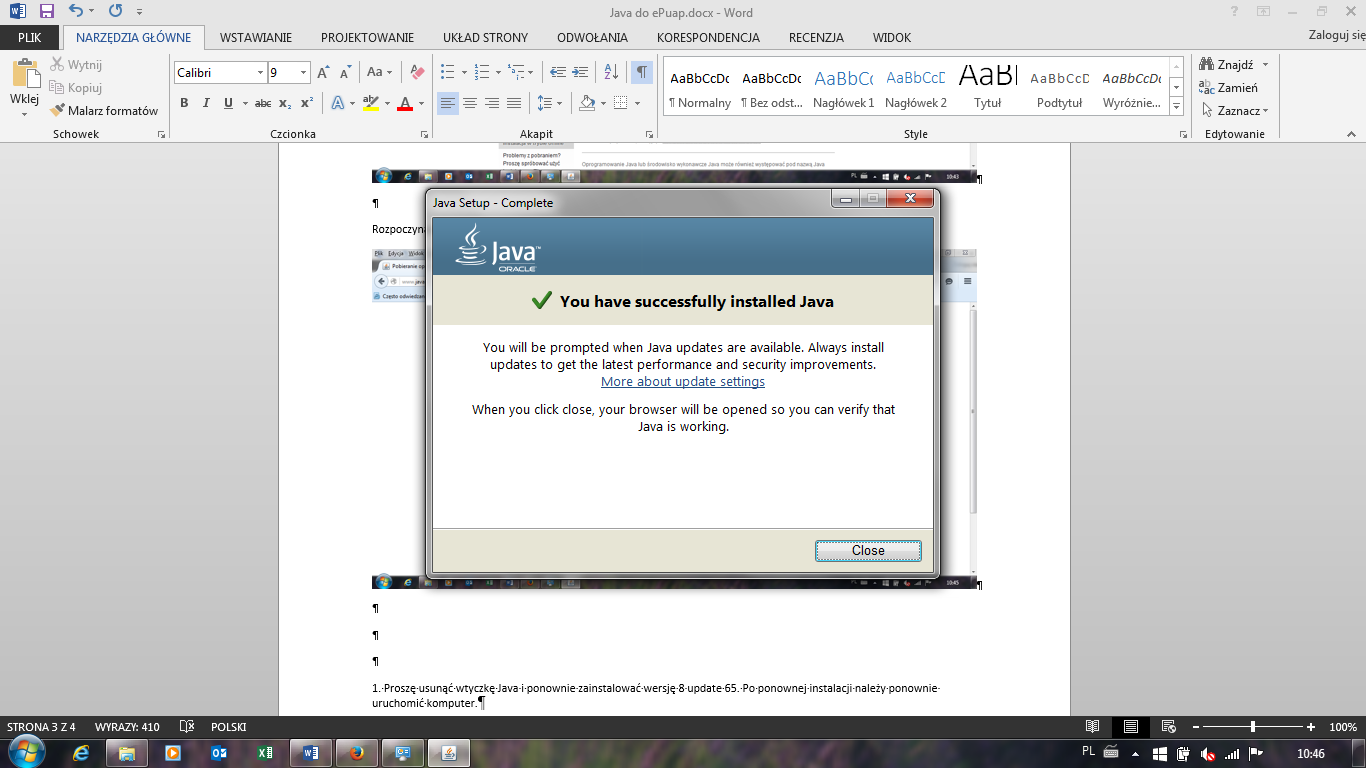Apply the Tytuł style
Image resolution: width=1366 pixels, height=768 pixels.
pyautogui.click(x=988, y=88)
